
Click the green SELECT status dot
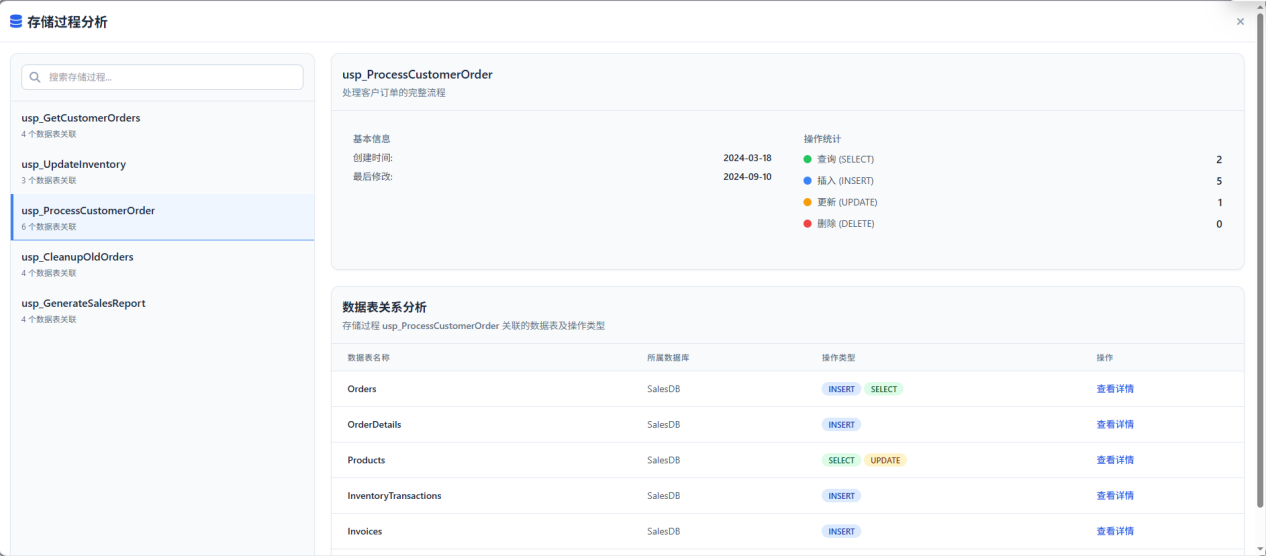[808, 159]
